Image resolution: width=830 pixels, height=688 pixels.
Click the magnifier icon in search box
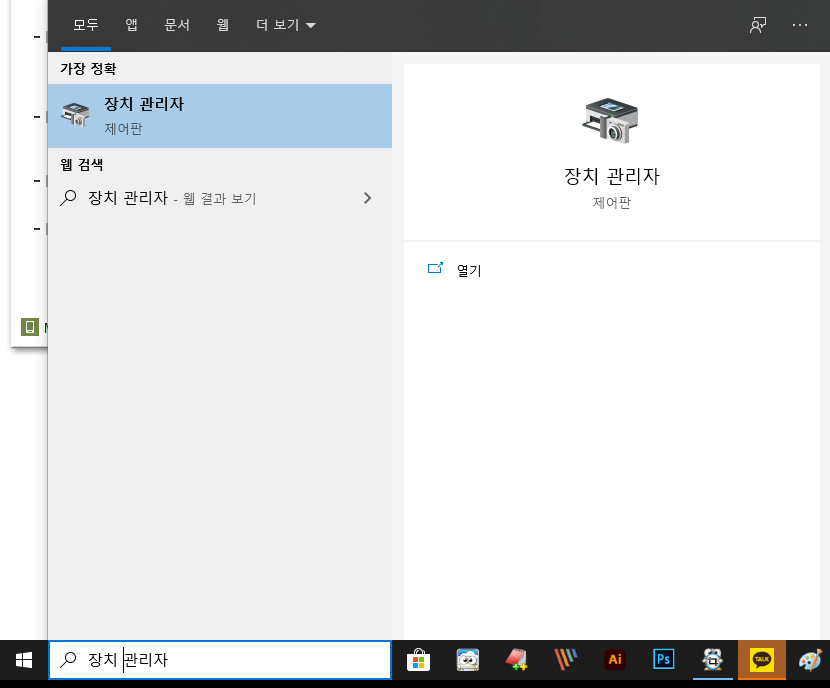tap(68, 659)
